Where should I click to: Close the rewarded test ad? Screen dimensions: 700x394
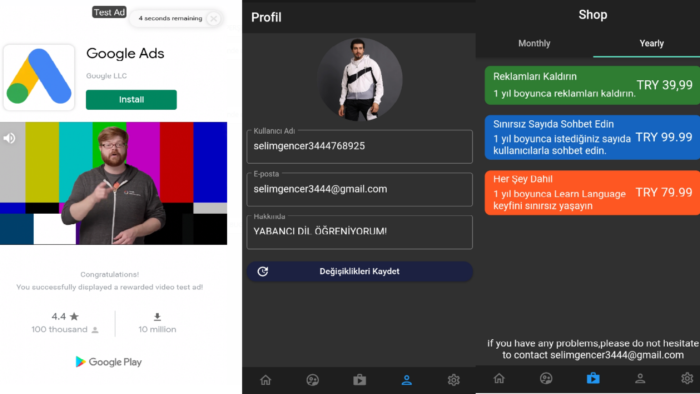coord(213,19)
